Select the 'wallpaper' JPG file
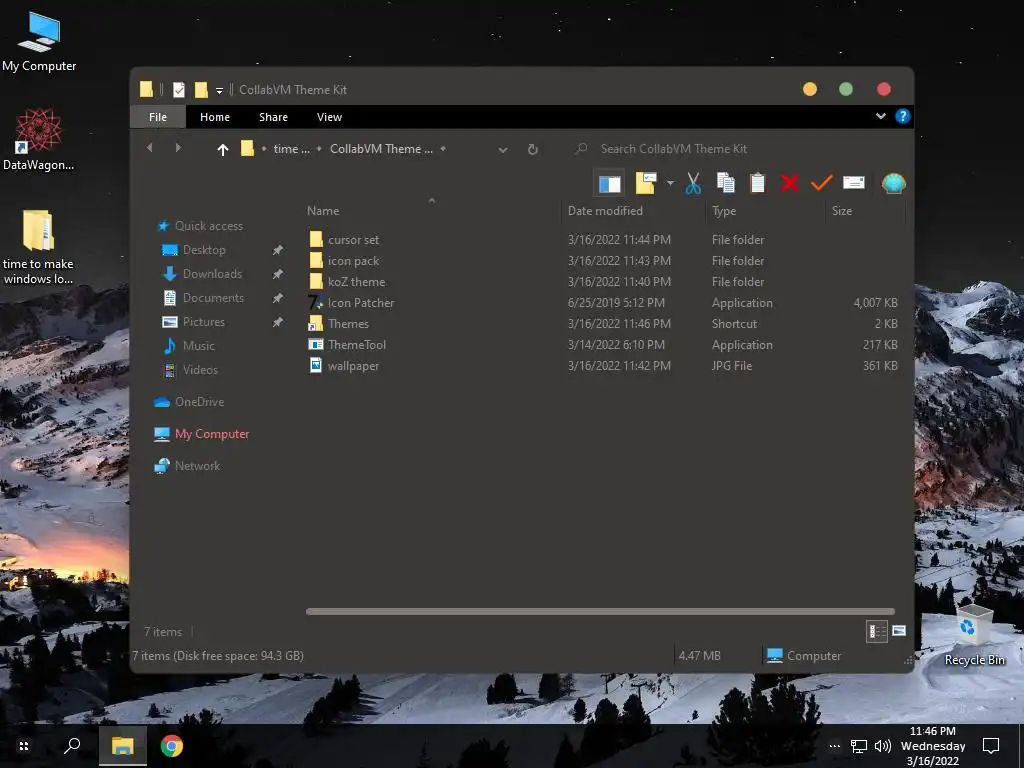 pos(353,366)
